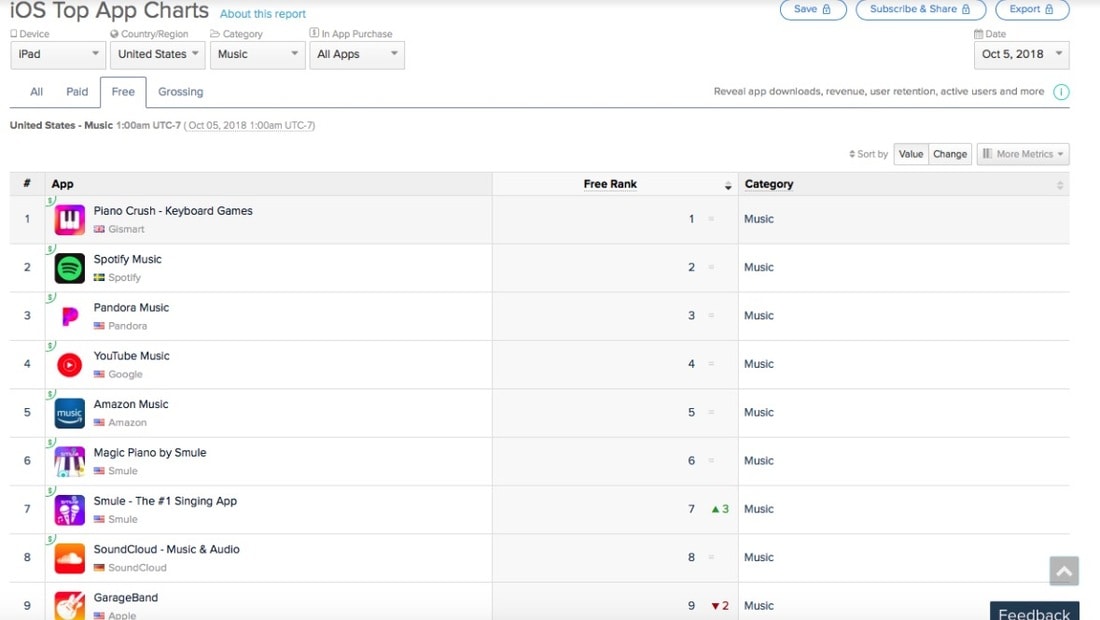Click the down 2 rank change for GarageBand
1100x620 pixels.
click(720, 606)
